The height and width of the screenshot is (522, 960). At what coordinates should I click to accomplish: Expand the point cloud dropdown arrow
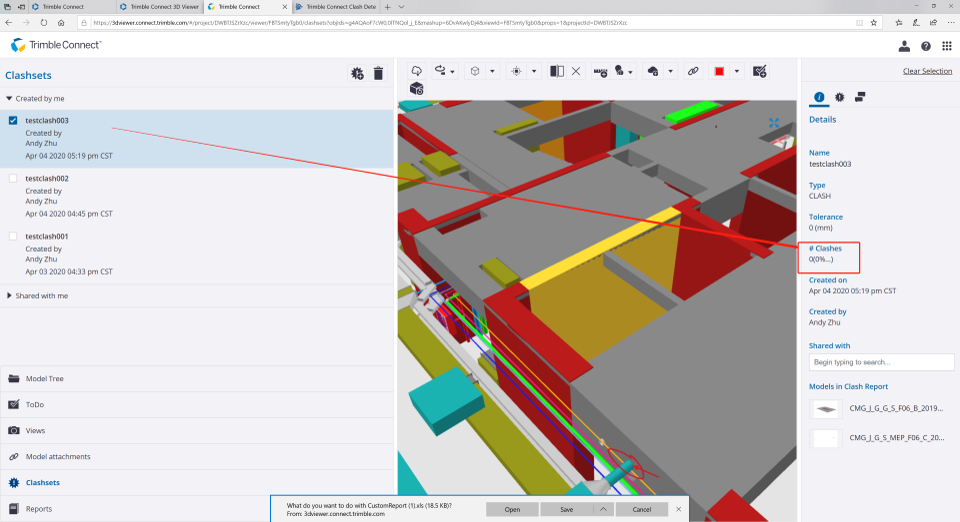coord(670,72)
